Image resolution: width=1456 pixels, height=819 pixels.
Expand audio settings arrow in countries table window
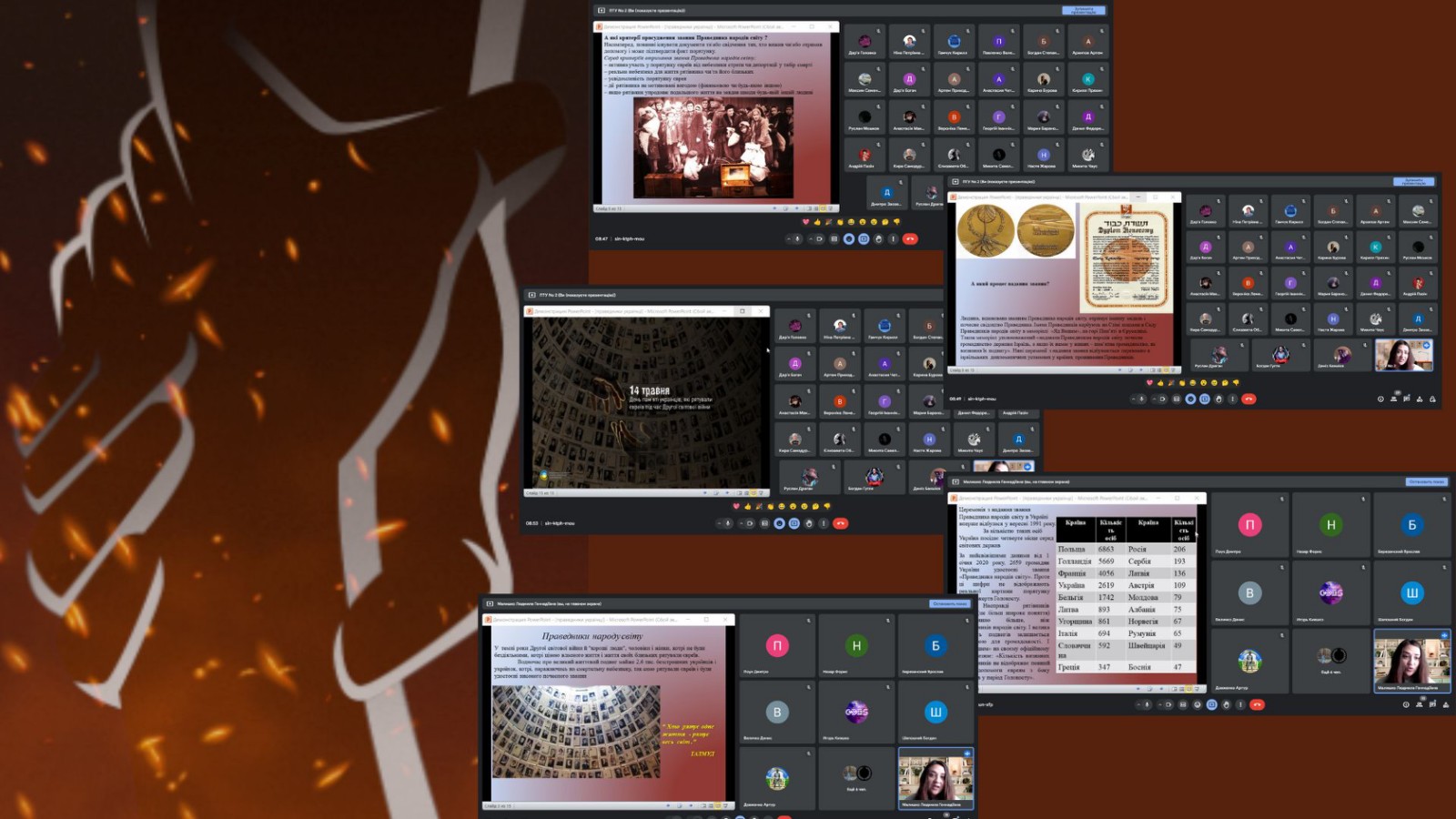point(1137,704)
